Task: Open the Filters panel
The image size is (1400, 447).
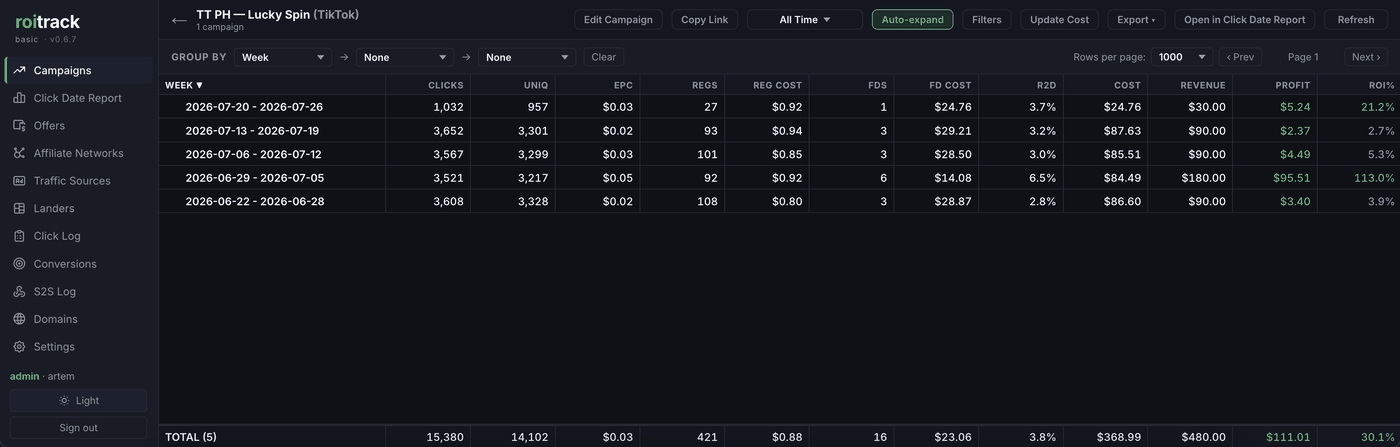Action: 987,20
